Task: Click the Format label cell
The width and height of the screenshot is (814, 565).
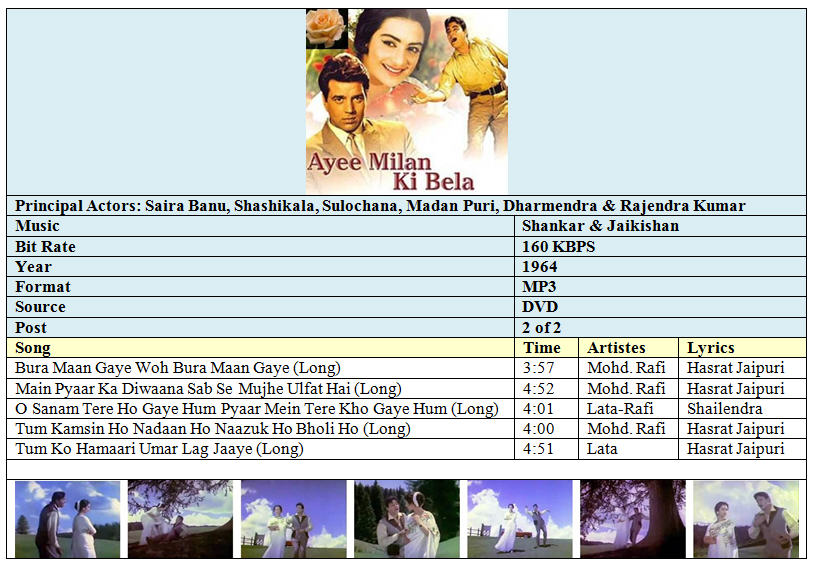Action: click(x=261, y=287)
